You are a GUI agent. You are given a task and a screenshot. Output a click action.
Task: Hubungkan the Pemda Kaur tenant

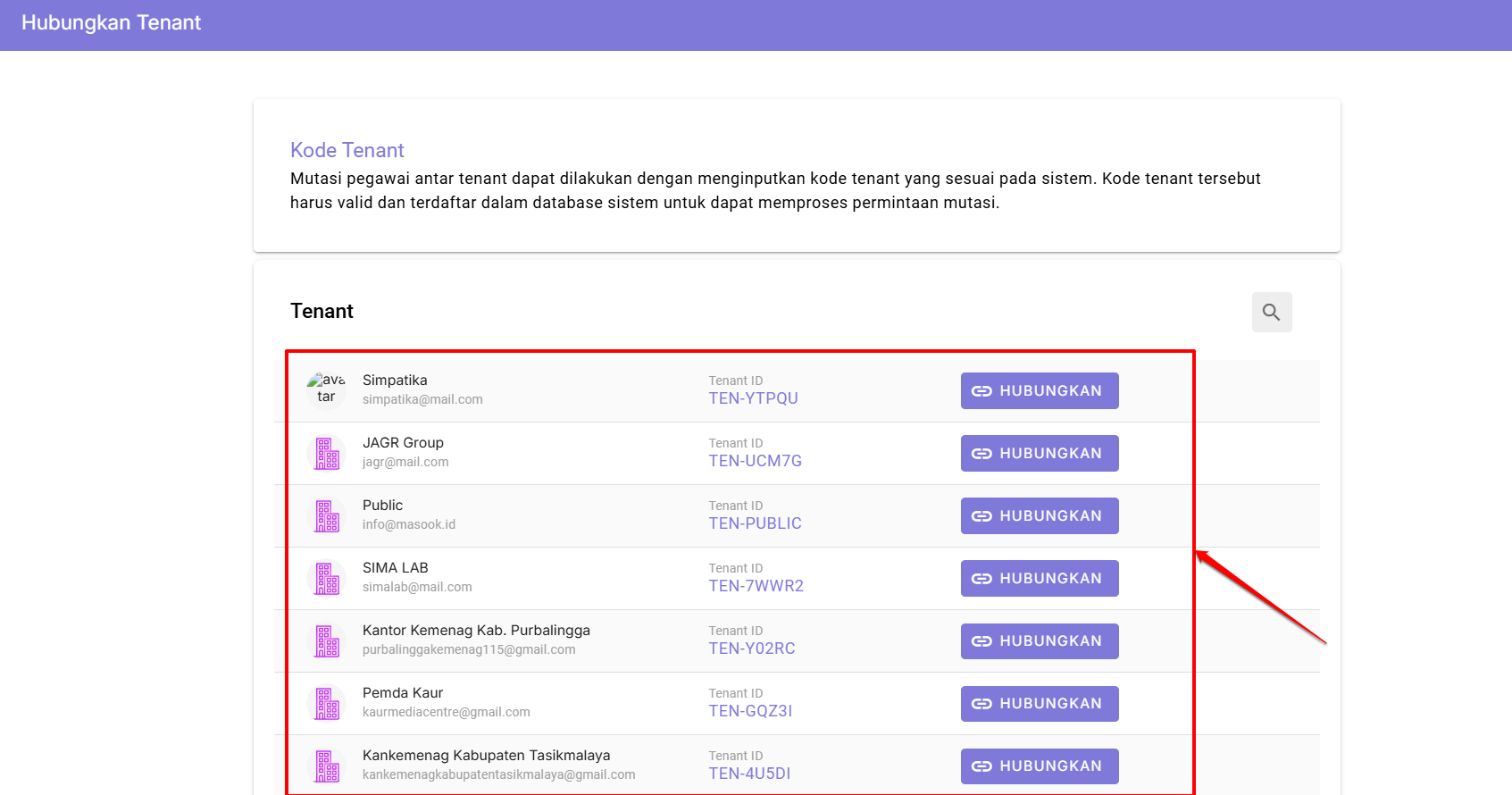[x=1040, y=703]
